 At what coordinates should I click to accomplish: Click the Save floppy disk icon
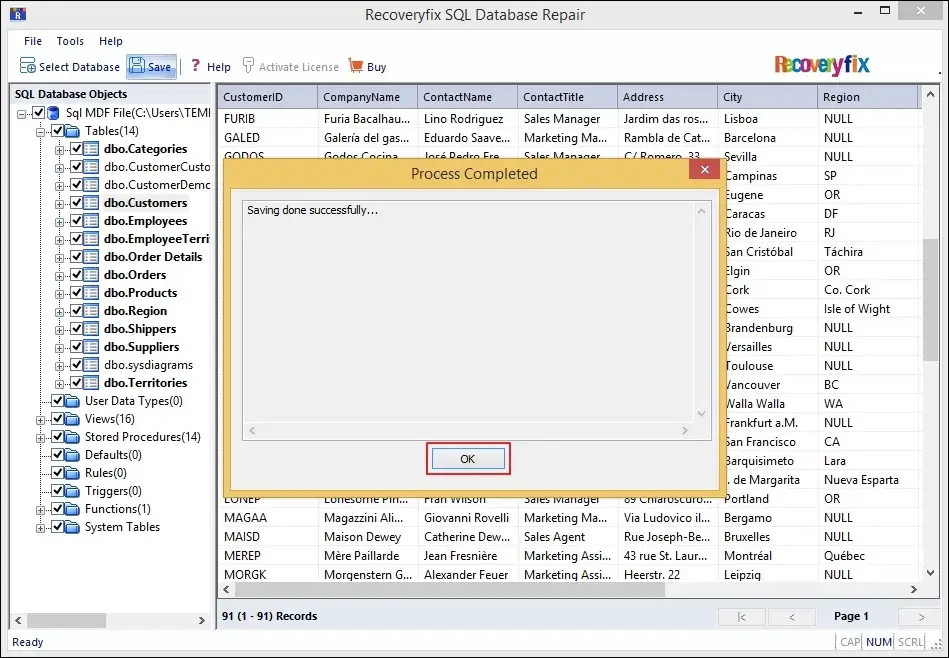click(x=137, y=65)
